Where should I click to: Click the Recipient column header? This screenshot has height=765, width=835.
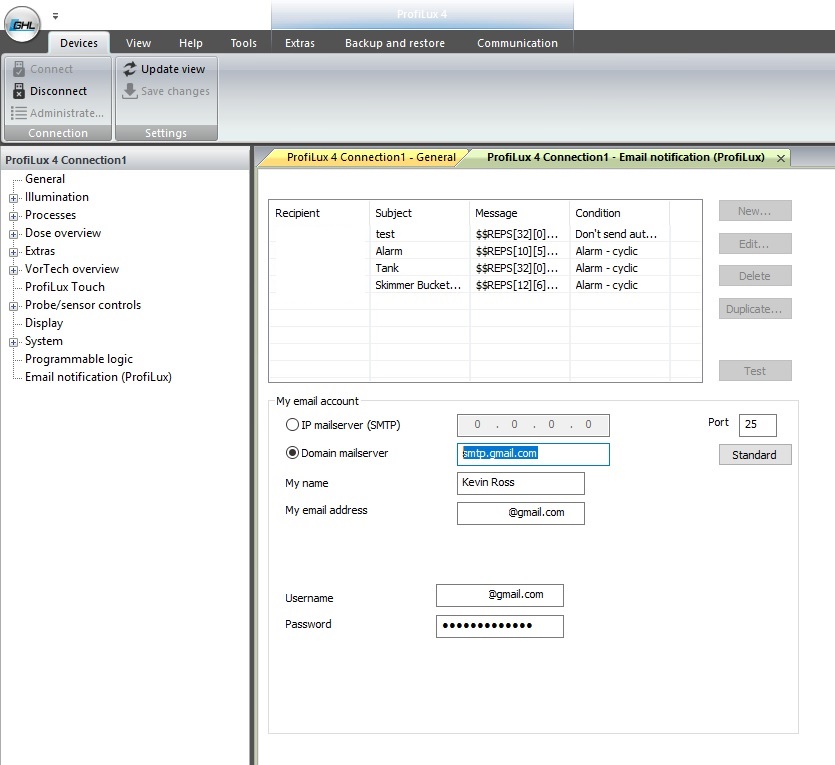[318, 213]
